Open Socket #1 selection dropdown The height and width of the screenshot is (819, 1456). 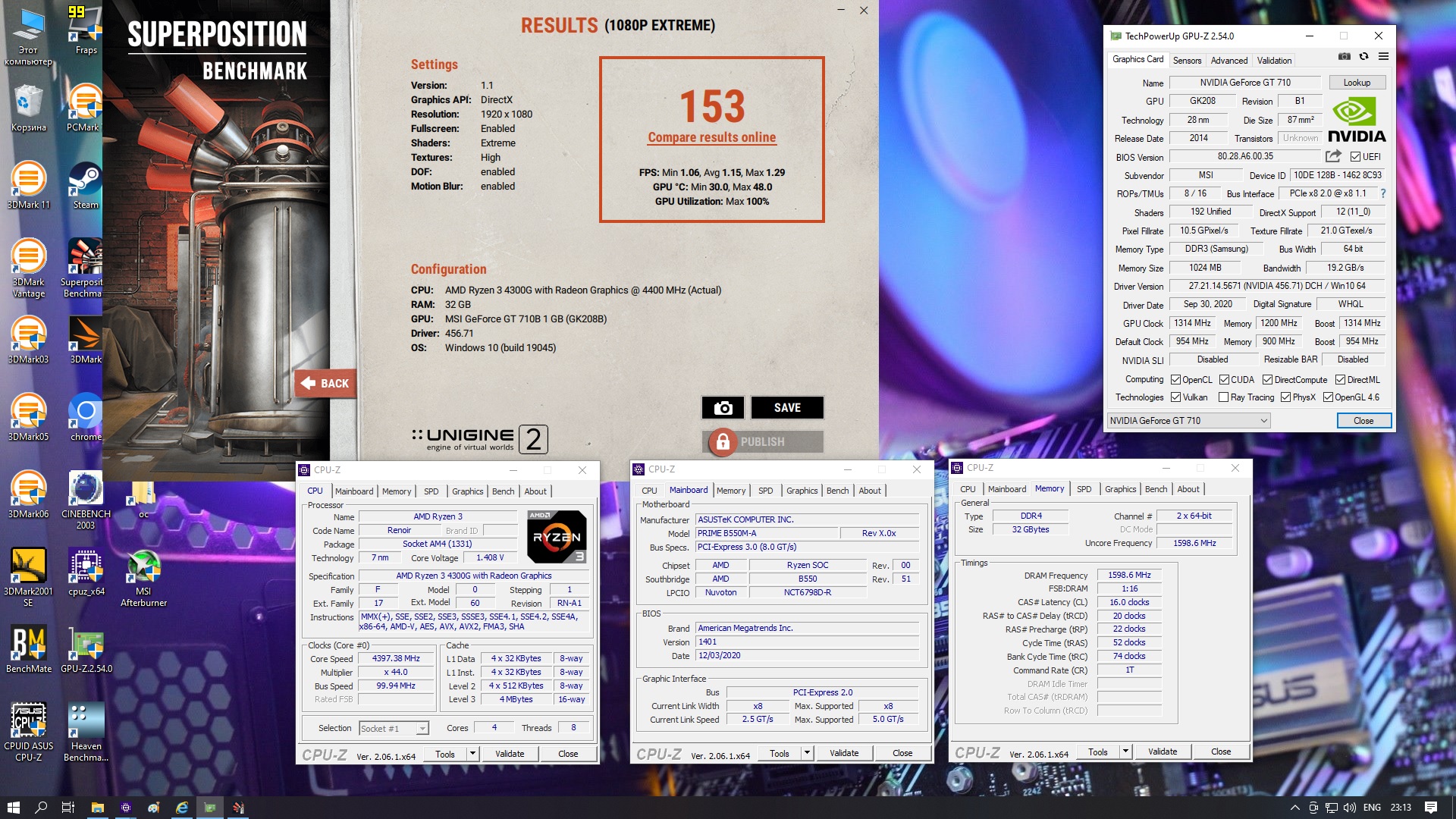(394, 729)
